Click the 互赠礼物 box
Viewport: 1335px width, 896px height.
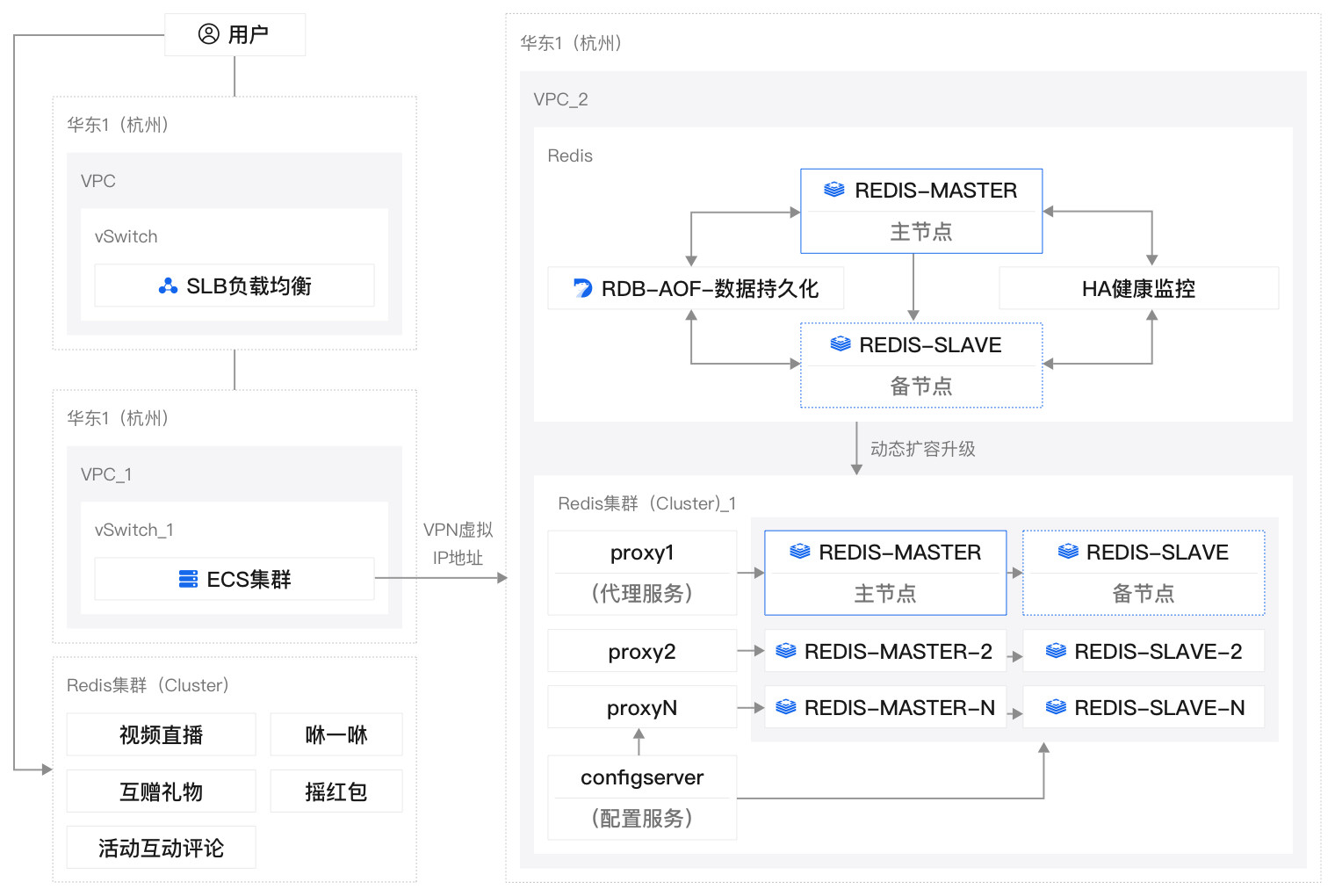click(x=161, y=791)
